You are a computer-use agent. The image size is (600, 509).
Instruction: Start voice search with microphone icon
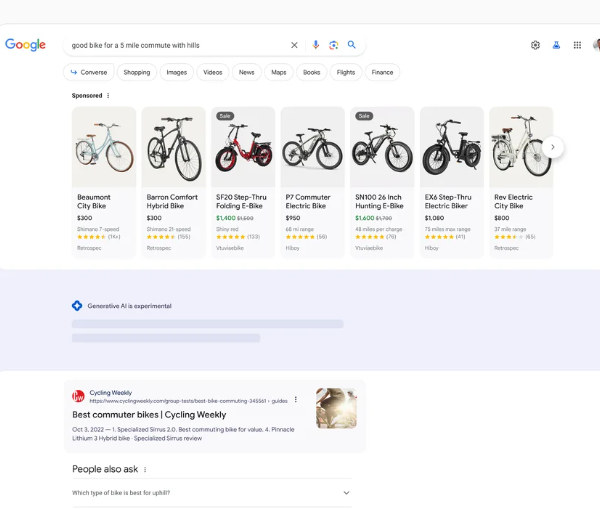tap(316, 45)
